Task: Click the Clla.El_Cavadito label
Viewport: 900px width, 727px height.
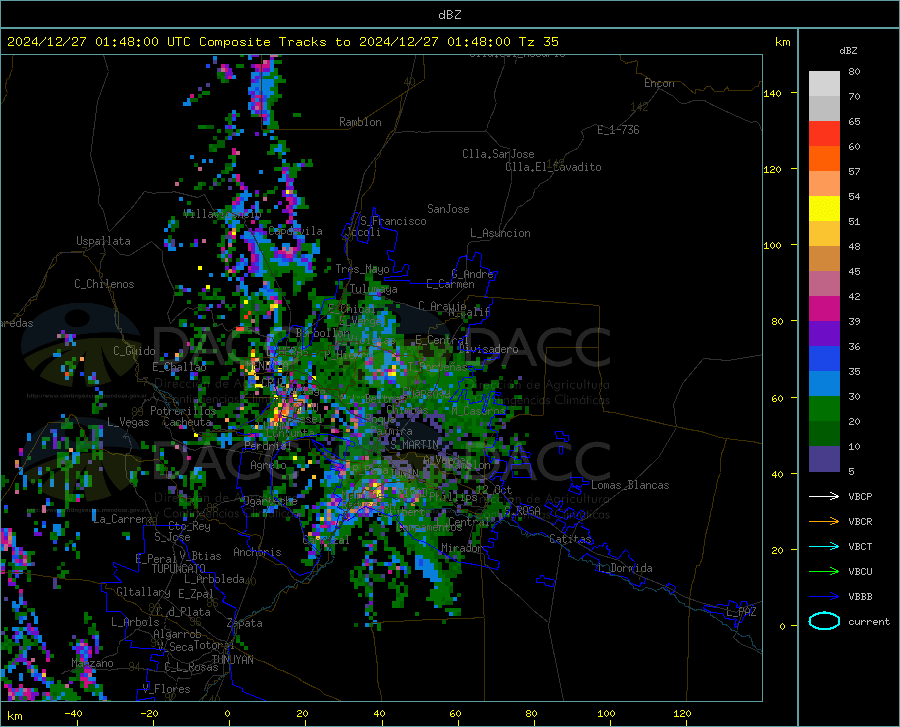Action: pyautogui.click(x=553, y=167)
